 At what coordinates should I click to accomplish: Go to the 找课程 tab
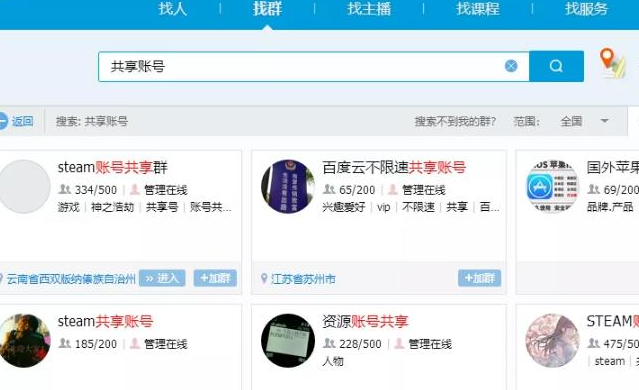[478, 9]
